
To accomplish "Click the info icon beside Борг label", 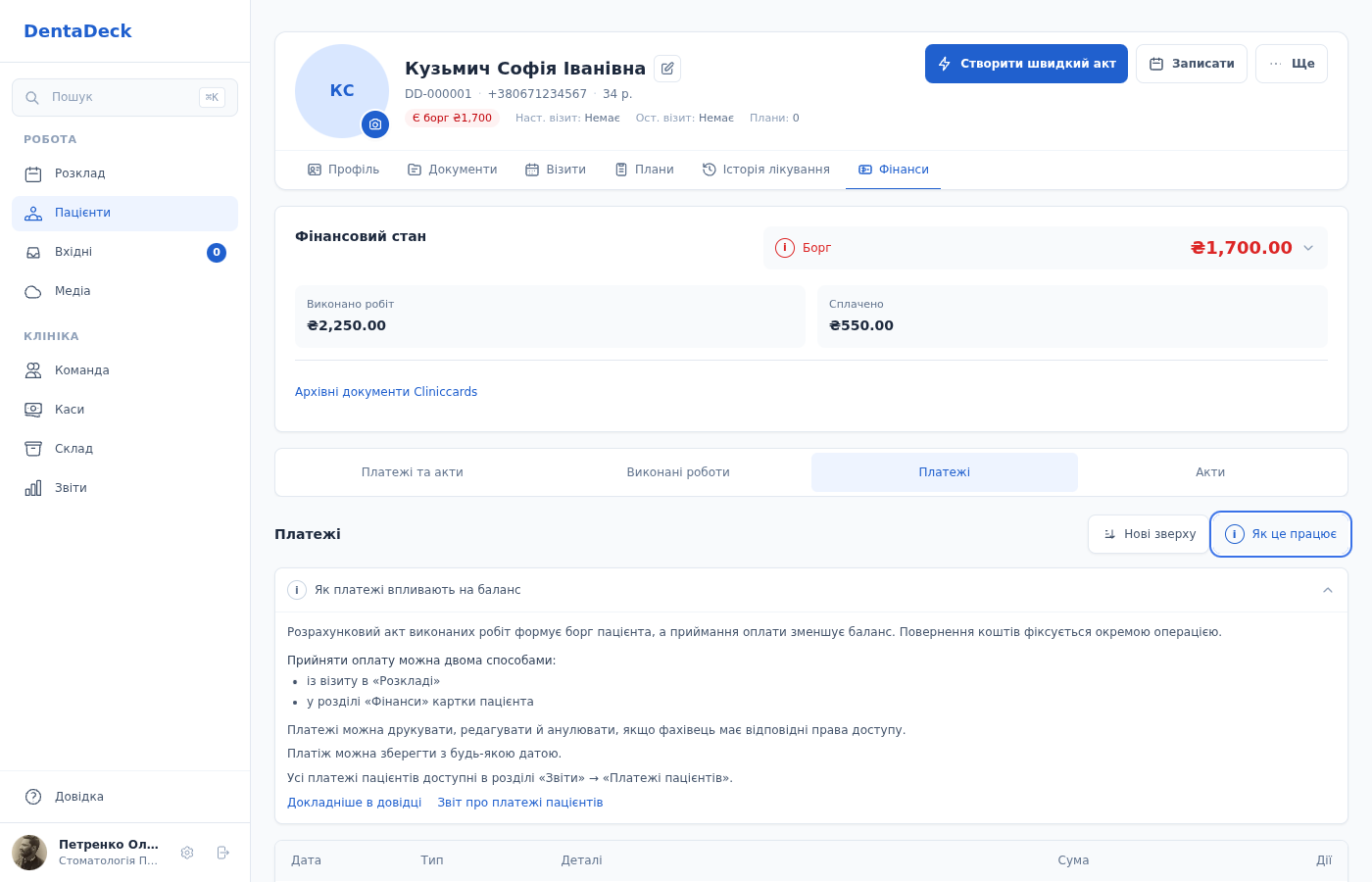I will pyautogui.click(x=785, y=248).
